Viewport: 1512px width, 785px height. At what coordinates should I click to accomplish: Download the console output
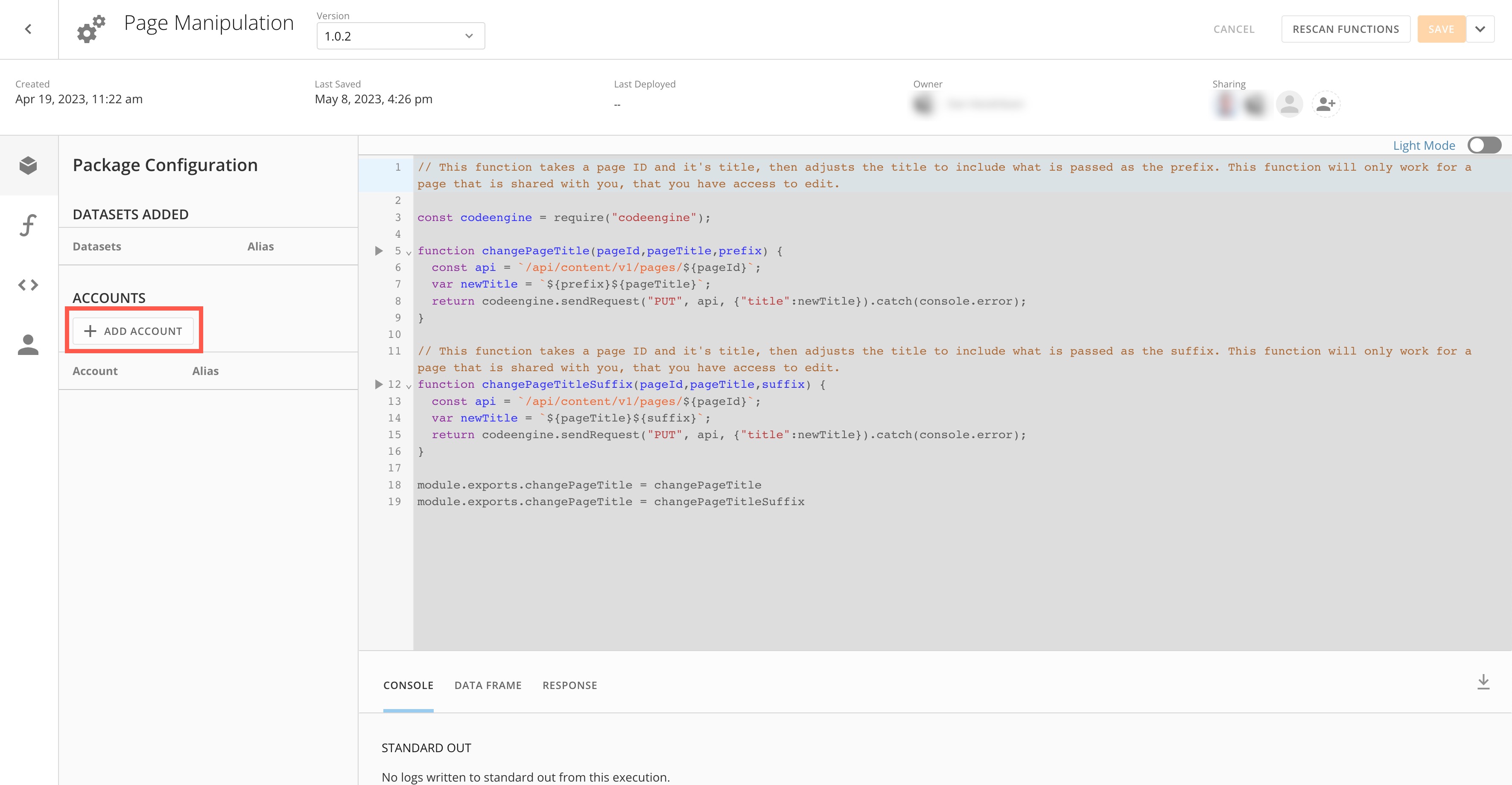click(1484, 681)
